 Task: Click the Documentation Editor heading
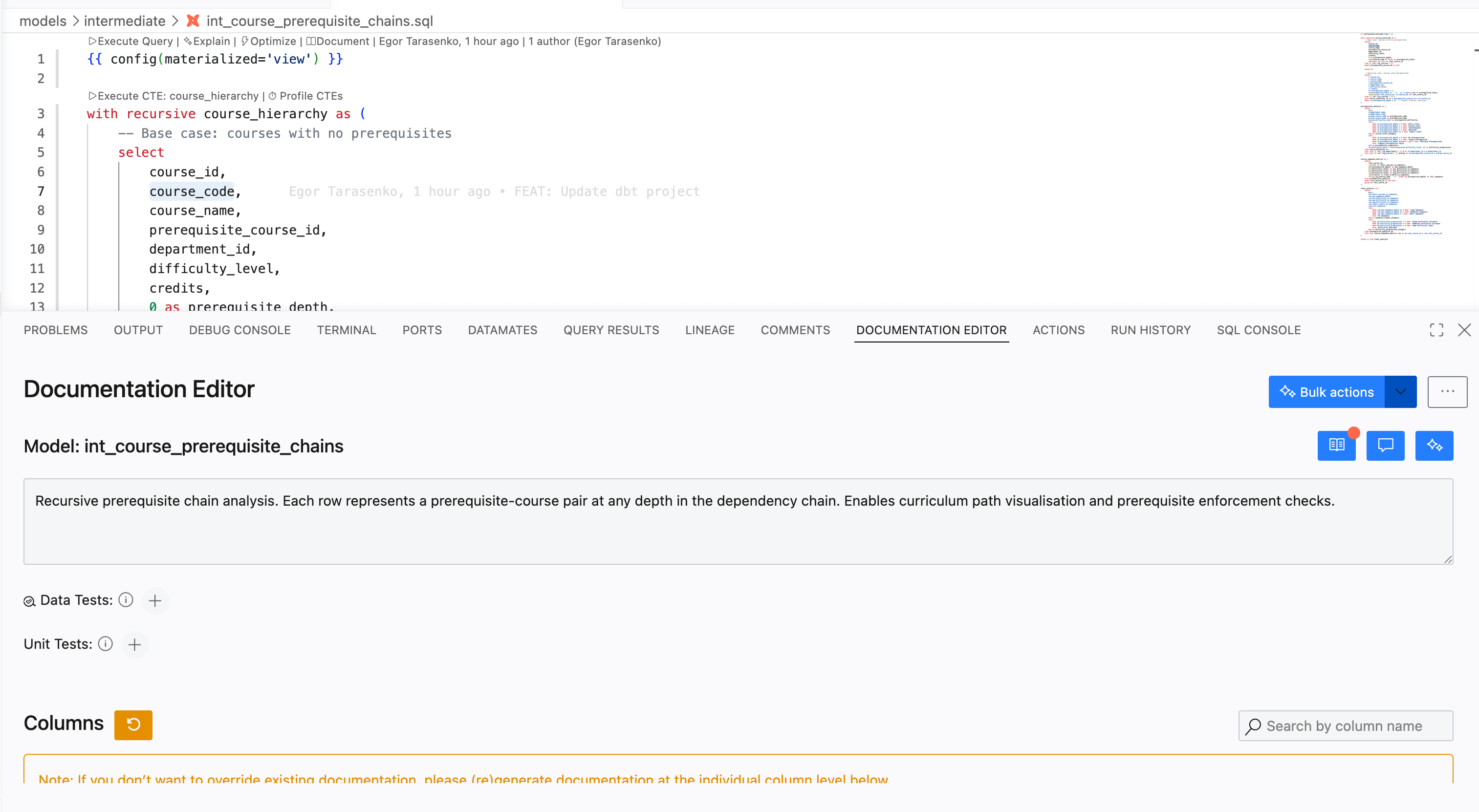pyautogui.click(x=139, y=389)
